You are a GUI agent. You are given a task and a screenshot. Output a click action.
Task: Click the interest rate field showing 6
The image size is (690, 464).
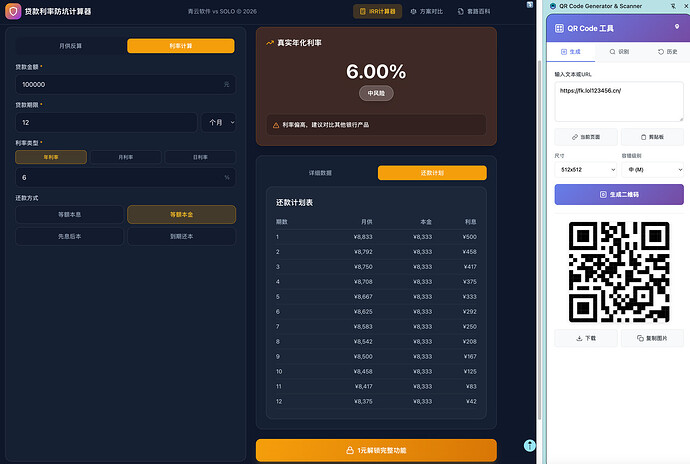[x=125, y=177]
